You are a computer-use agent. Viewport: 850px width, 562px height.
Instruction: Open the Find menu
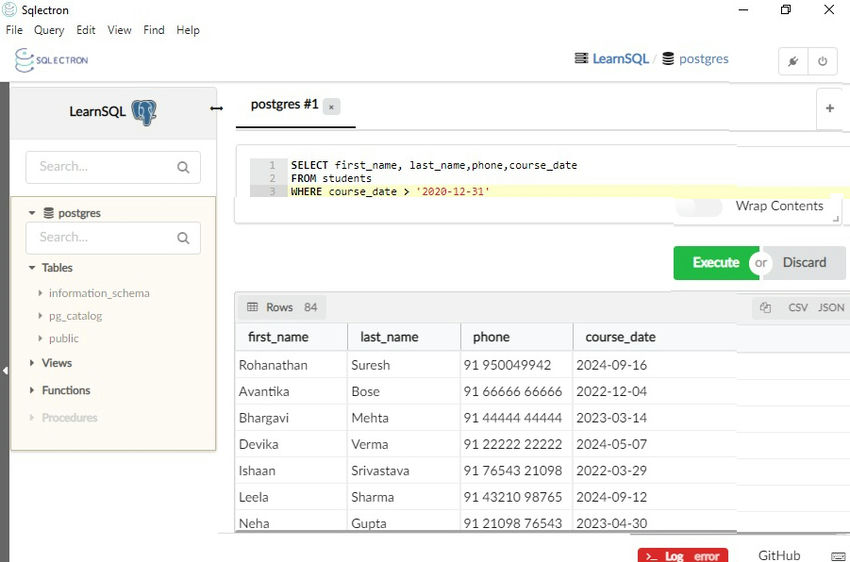(154, 30)
